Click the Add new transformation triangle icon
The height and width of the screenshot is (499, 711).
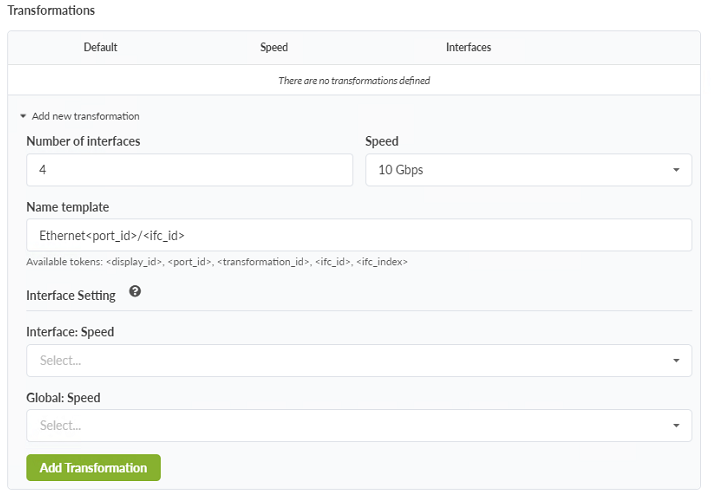tap(23, 116)
